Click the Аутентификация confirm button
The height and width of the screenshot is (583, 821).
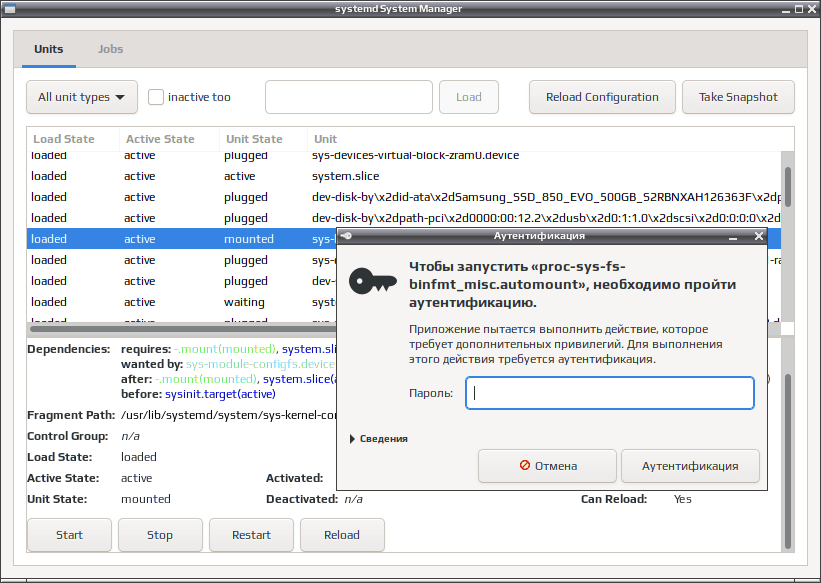coord(690,466)
